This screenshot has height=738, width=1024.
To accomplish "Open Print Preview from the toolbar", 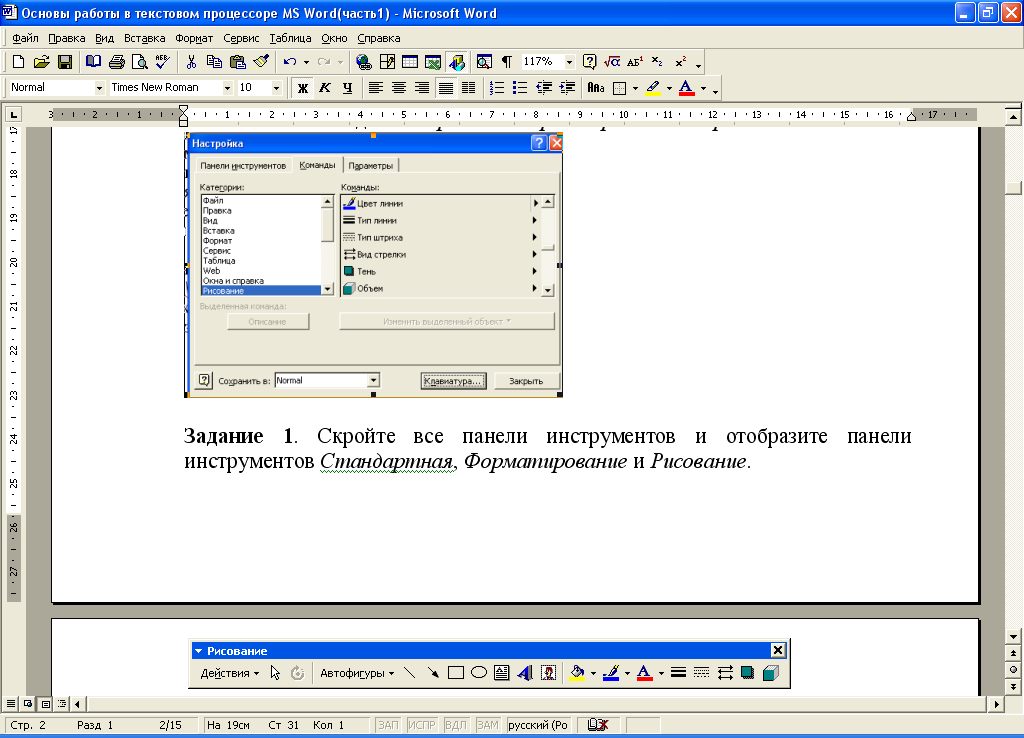I will [x=140, y=62].
